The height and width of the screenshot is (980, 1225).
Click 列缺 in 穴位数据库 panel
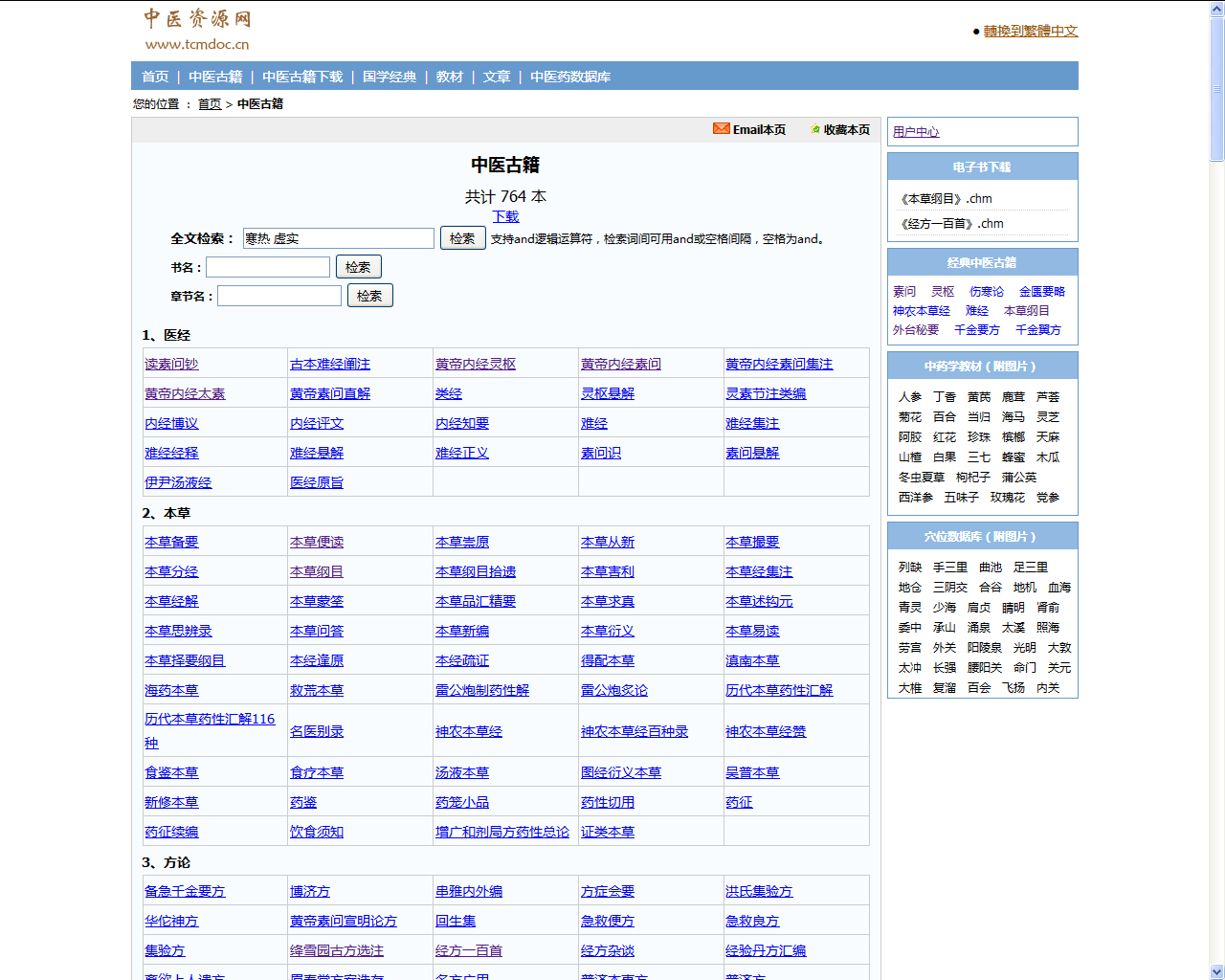pyautogui.click(x=910, y=568)
